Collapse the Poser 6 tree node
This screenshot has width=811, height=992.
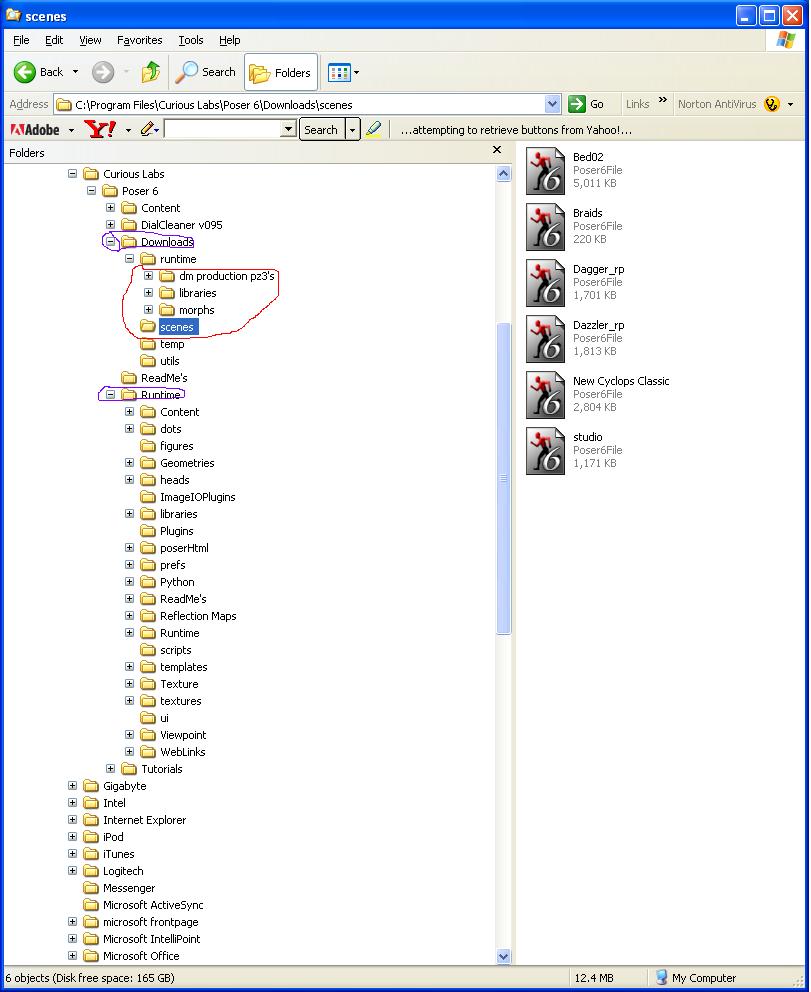tap(91, 190)
